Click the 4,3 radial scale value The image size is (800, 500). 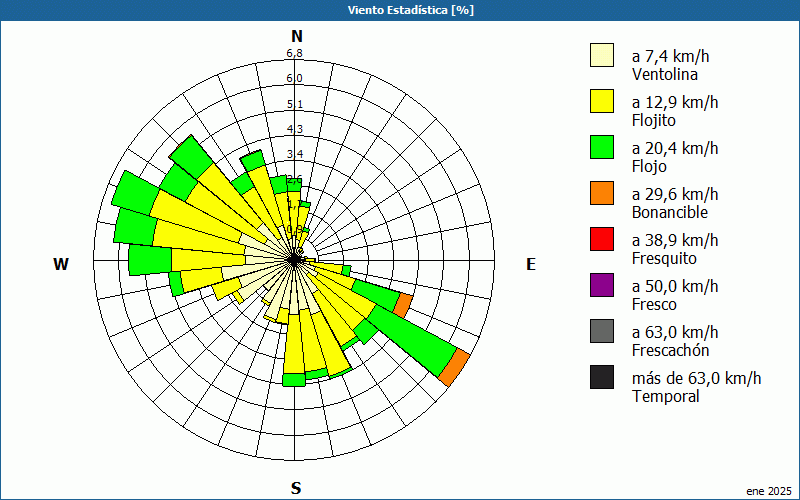pos(294,129)
